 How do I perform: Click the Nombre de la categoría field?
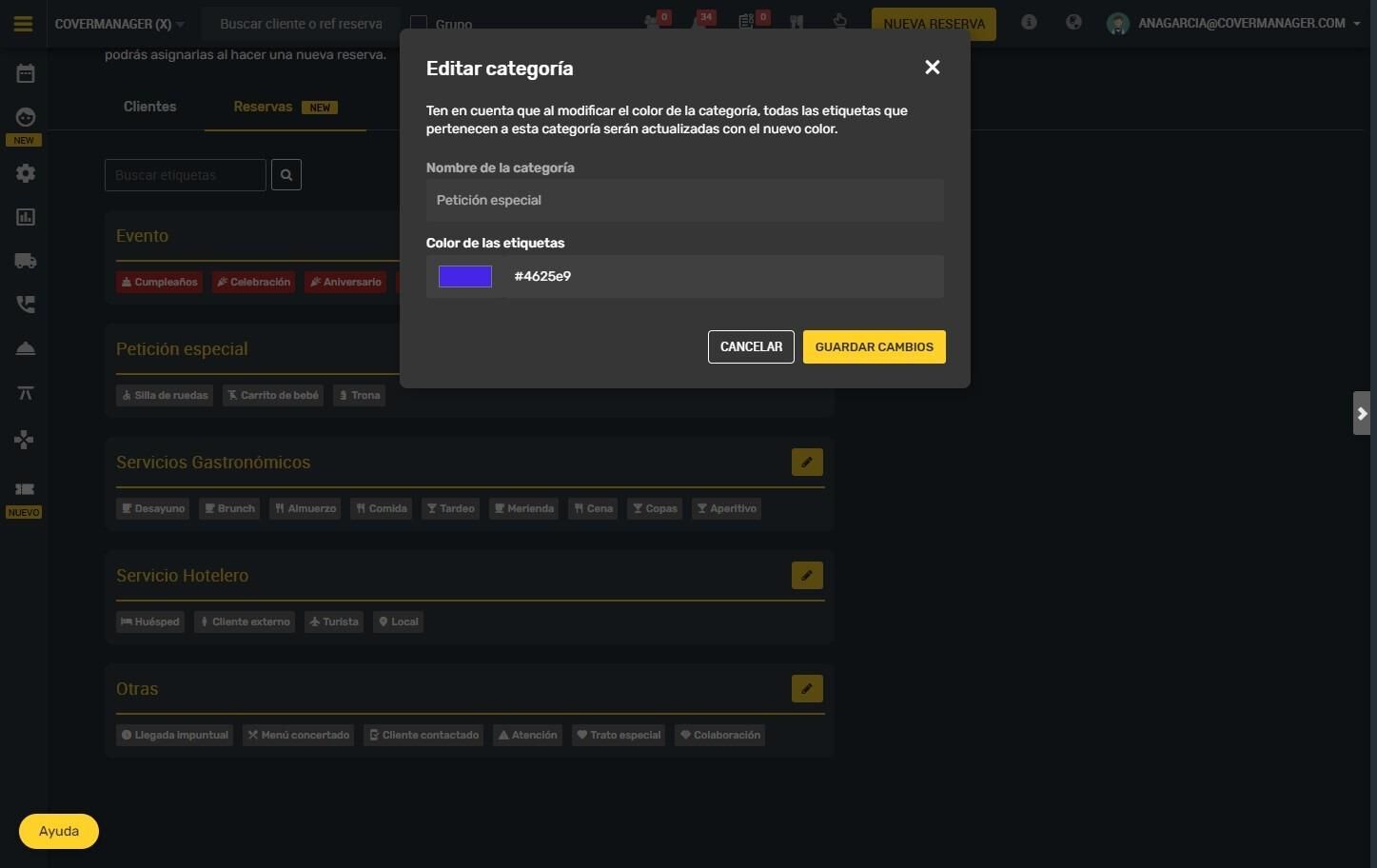pyautogui.click(x=685, y=200)
